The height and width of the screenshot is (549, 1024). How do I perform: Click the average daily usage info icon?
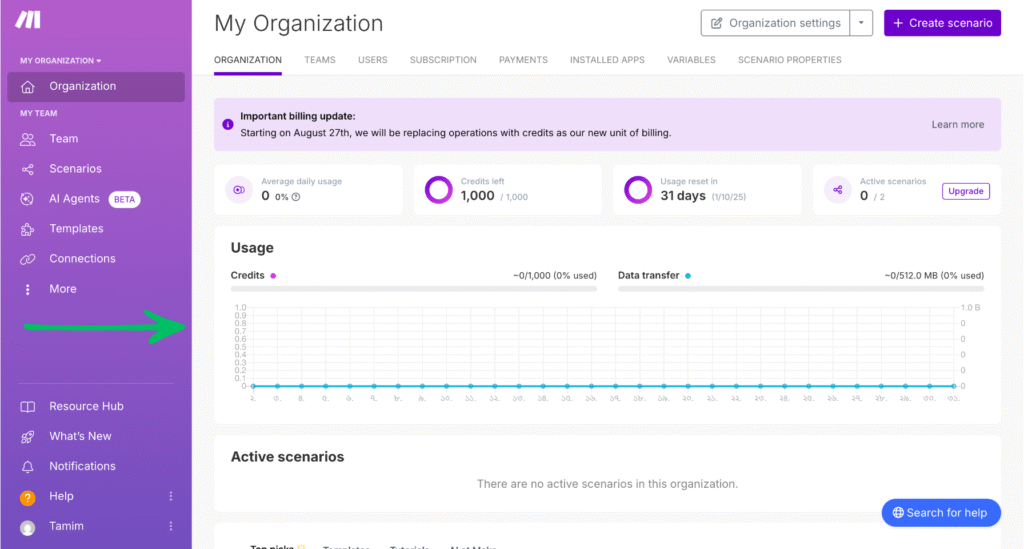296,197
